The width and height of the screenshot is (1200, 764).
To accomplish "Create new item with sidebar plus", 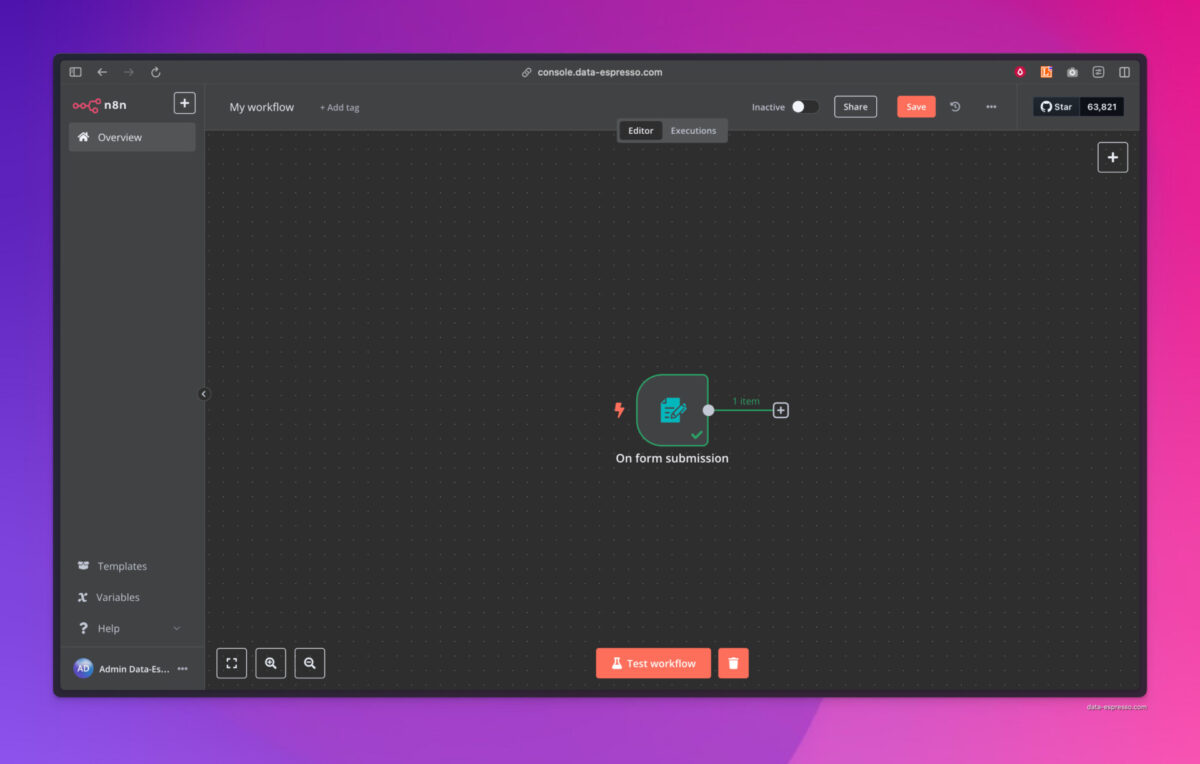I will (x=184, y=103).
